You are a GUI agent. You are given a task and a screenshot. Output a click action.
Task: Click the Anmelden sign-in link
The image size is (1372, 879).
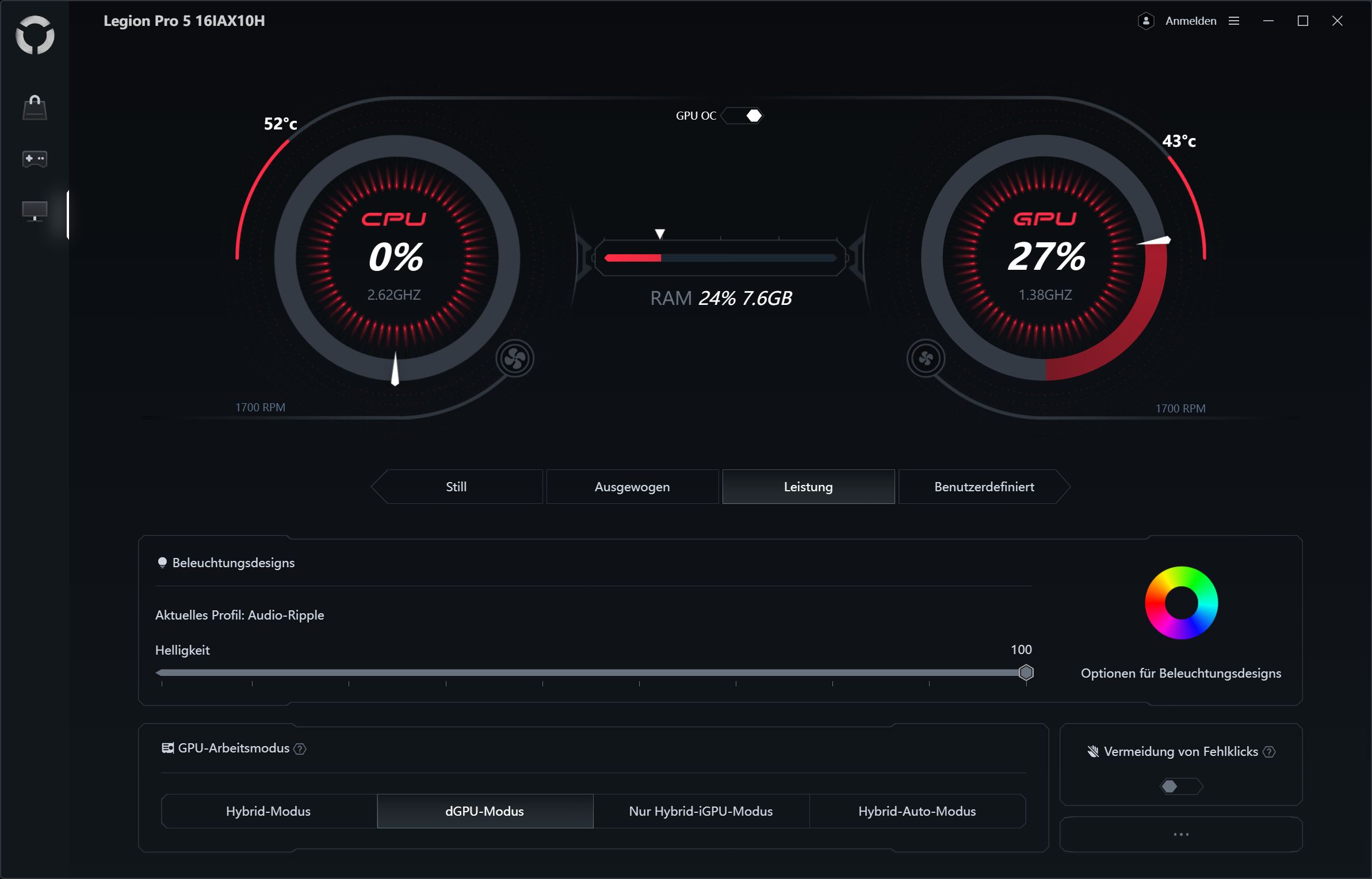[x=1190, y=21]
